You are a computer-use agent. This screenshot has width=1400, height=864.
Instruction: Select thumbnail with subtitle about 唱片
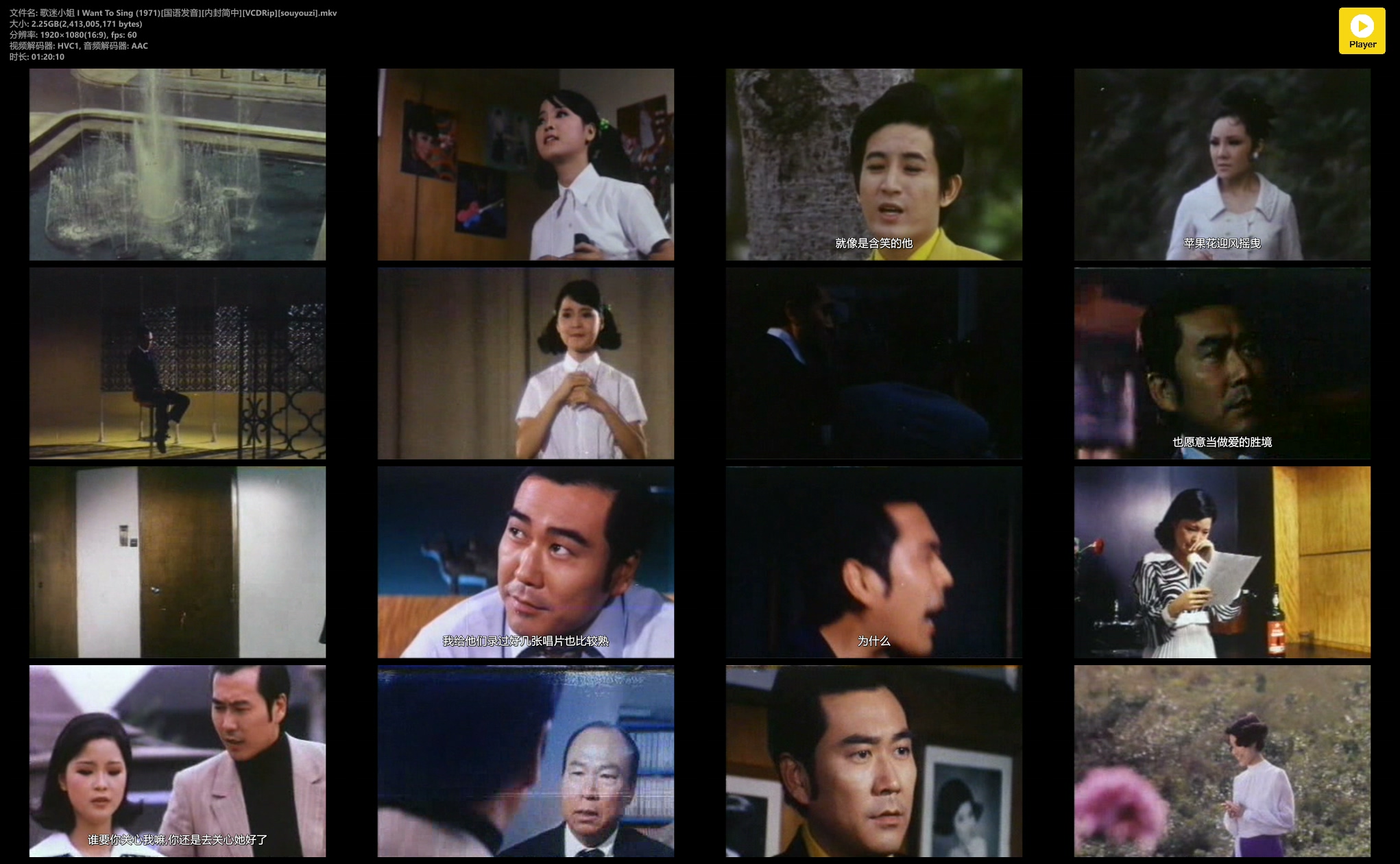pyautogui.click(x=526, y=562)
